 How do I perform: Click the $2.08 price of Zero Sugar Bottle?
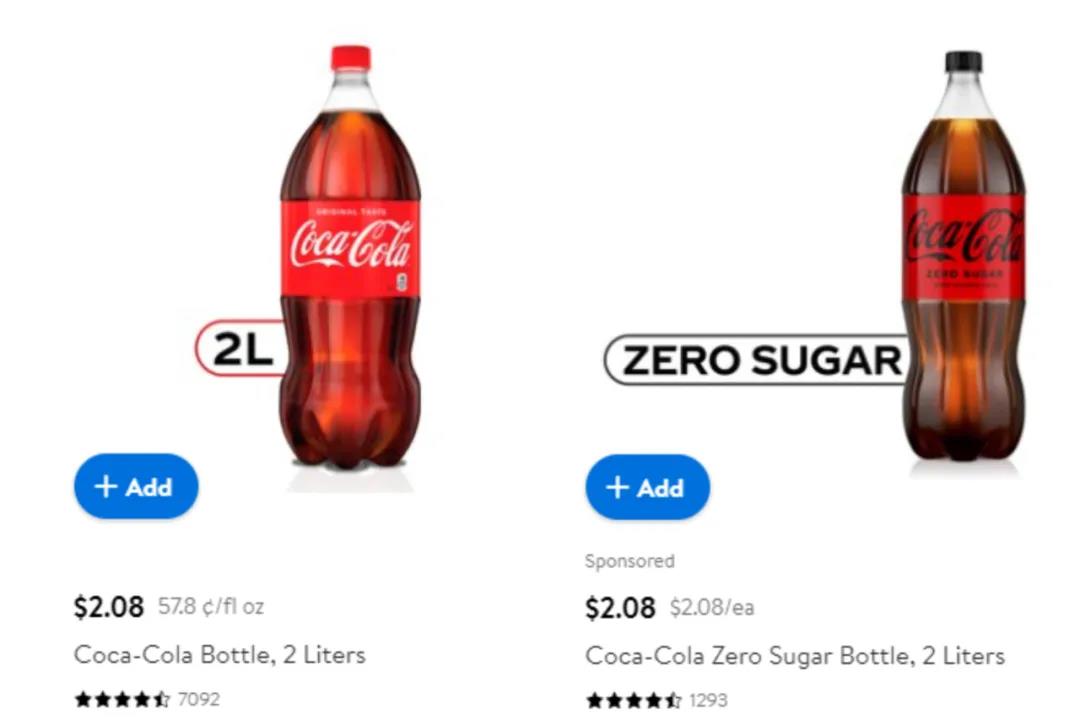(x=620, y=607)
